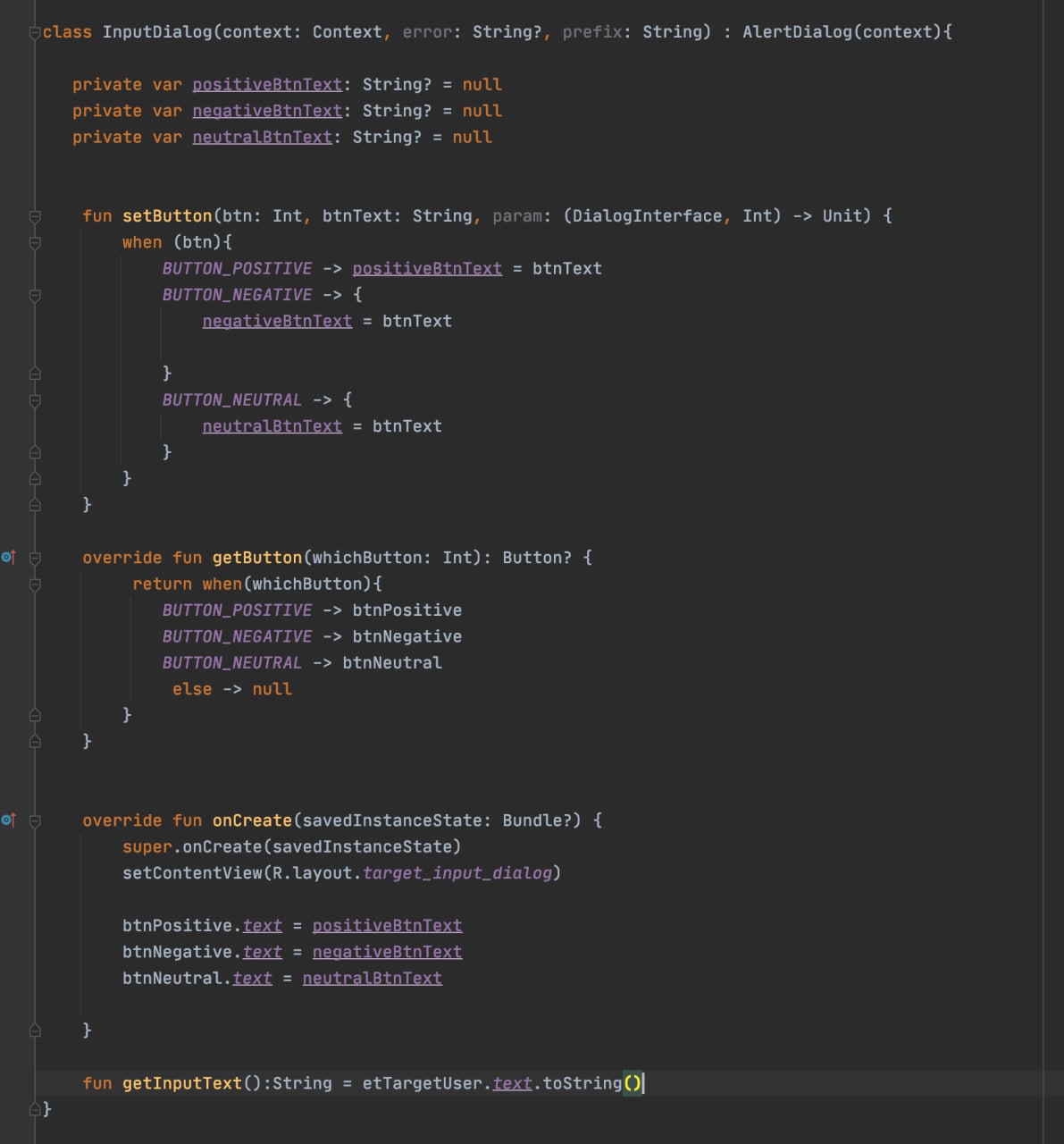Click 'btnNegative' in the btnNegative.text assignment

tap(177, 952)
